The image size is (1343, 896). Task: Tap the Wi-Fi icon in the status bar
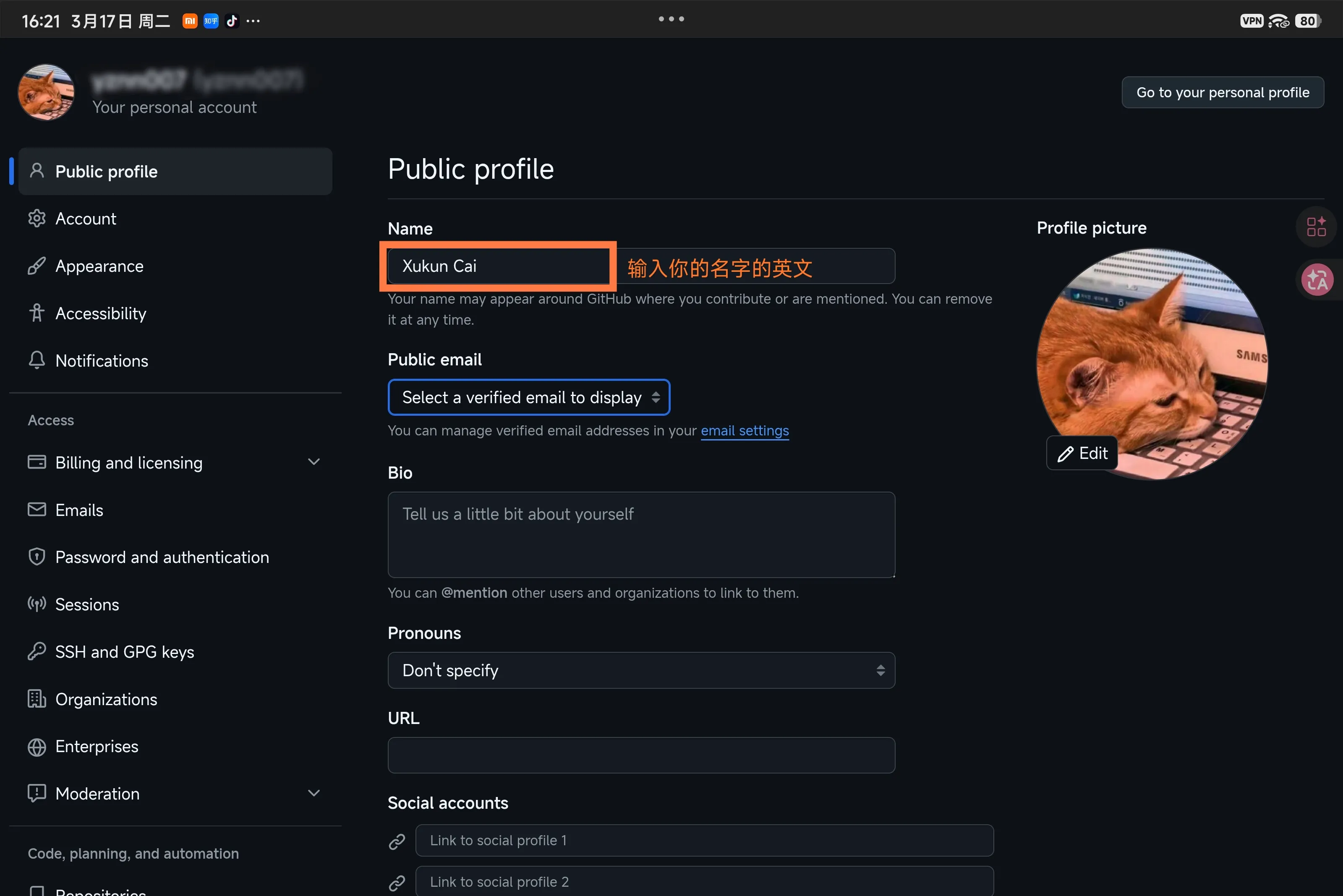pos(1278,21)
